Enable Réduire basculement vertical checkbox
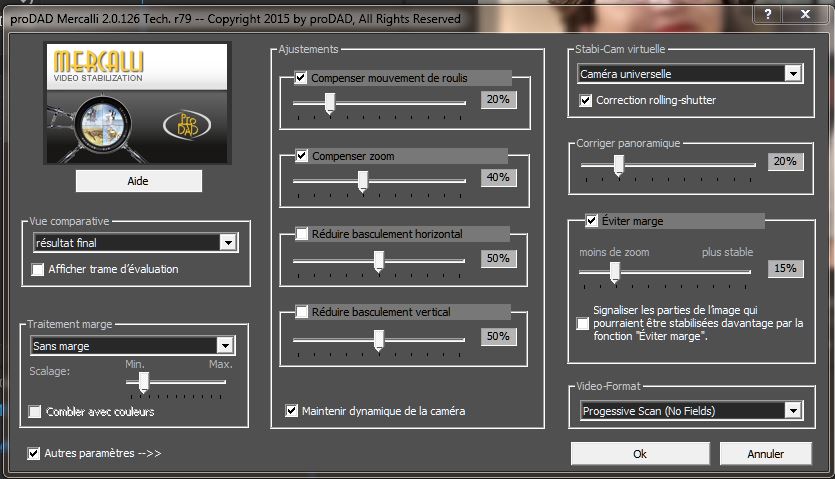Screen dimensions: 835x479 coord(301,312)
